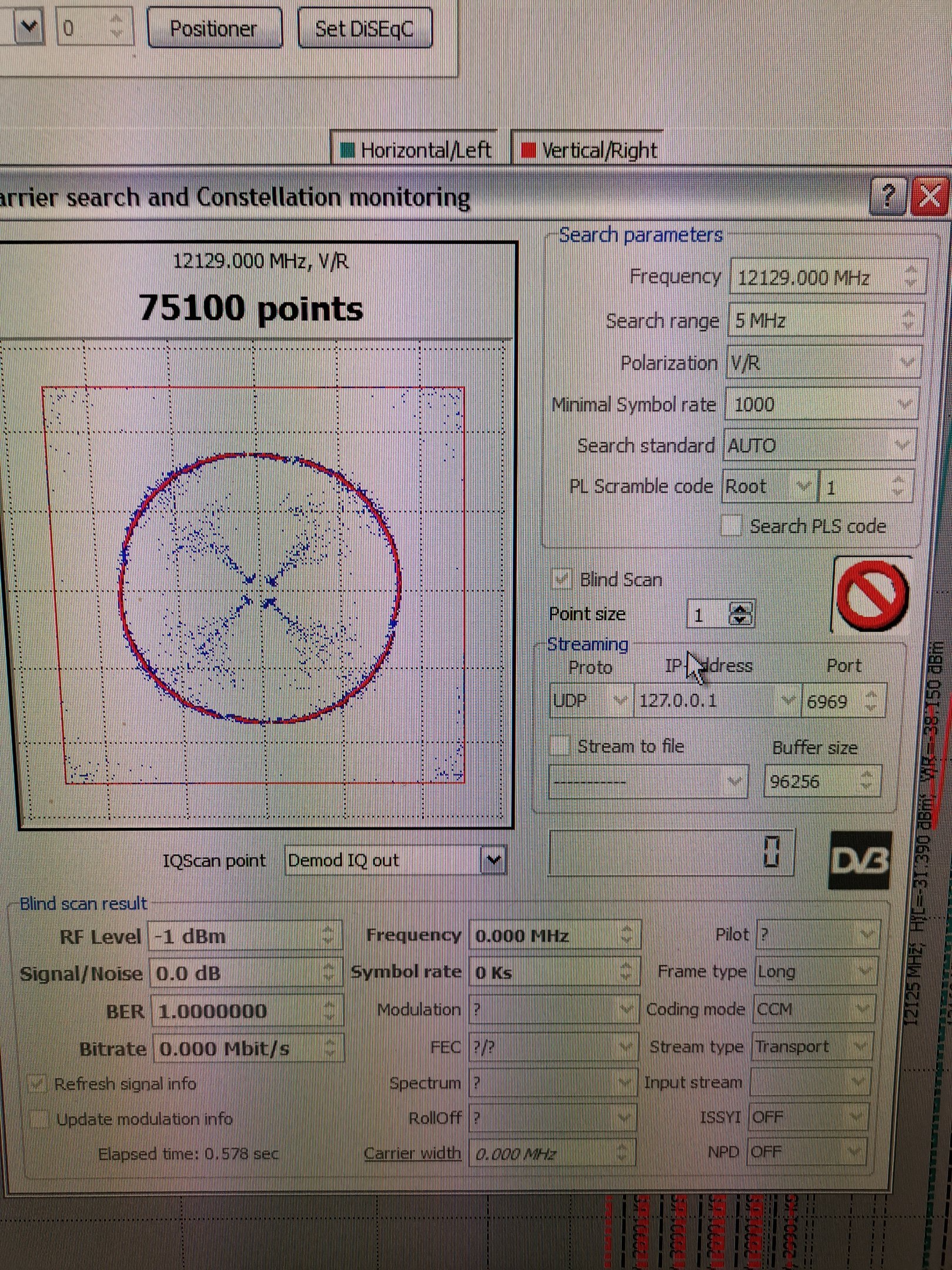Click the Positioner button
This screenshot has width=952, height=1270.
(x=214, y=28)
